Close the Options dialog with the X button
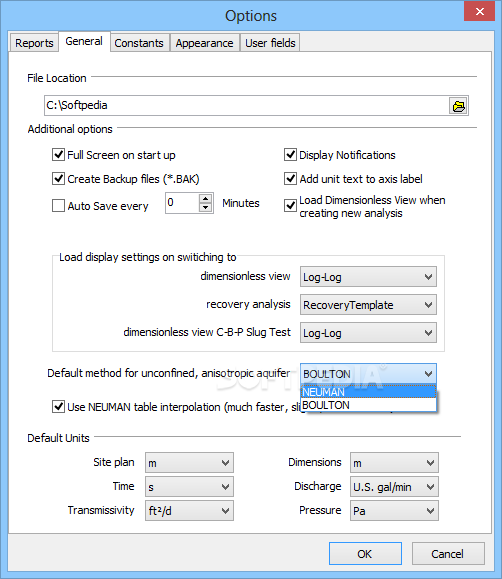The image size is (502, 579). (479, 11)
